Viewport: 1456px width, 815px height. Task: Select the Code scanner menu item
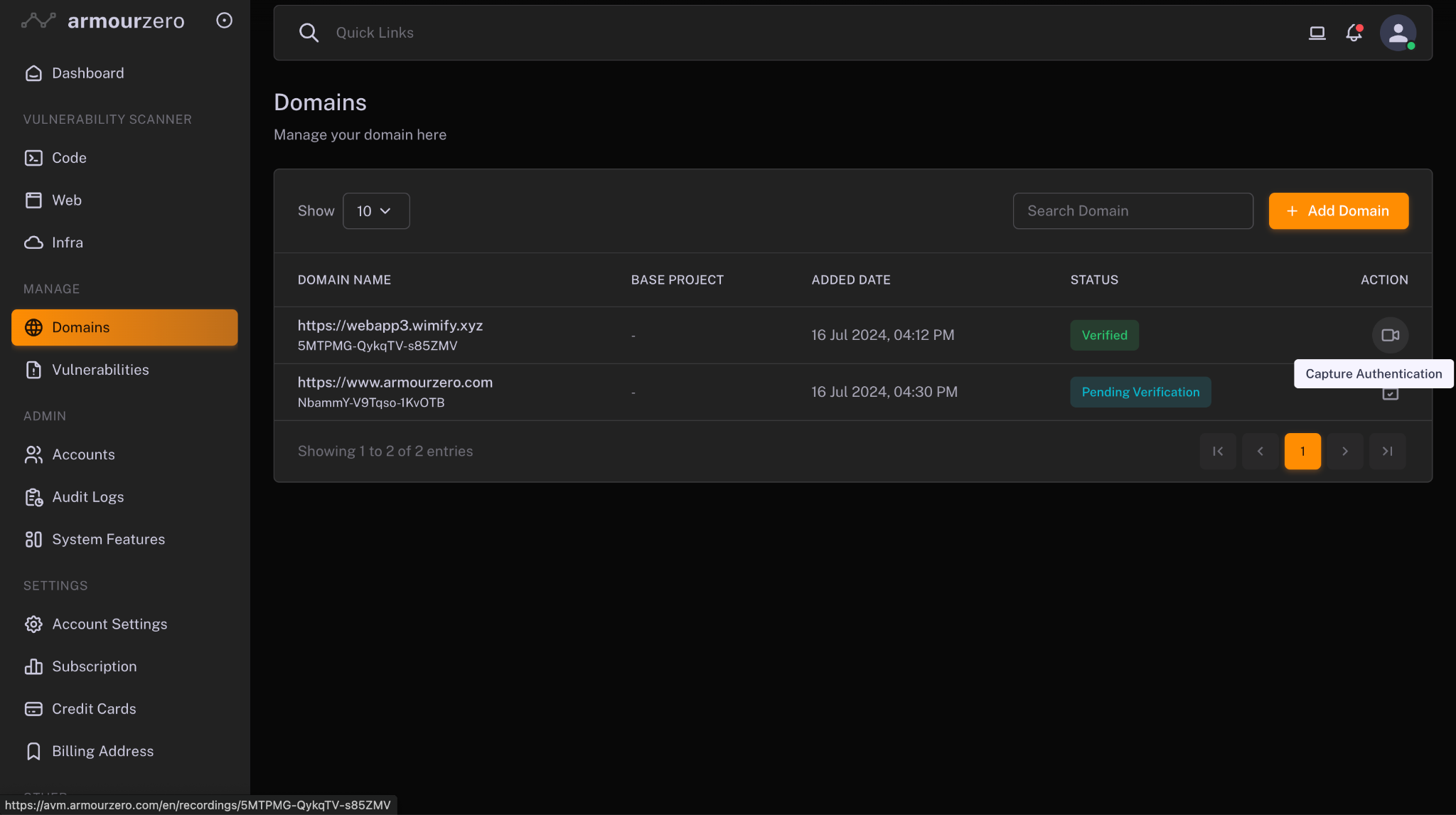point(69,158)
